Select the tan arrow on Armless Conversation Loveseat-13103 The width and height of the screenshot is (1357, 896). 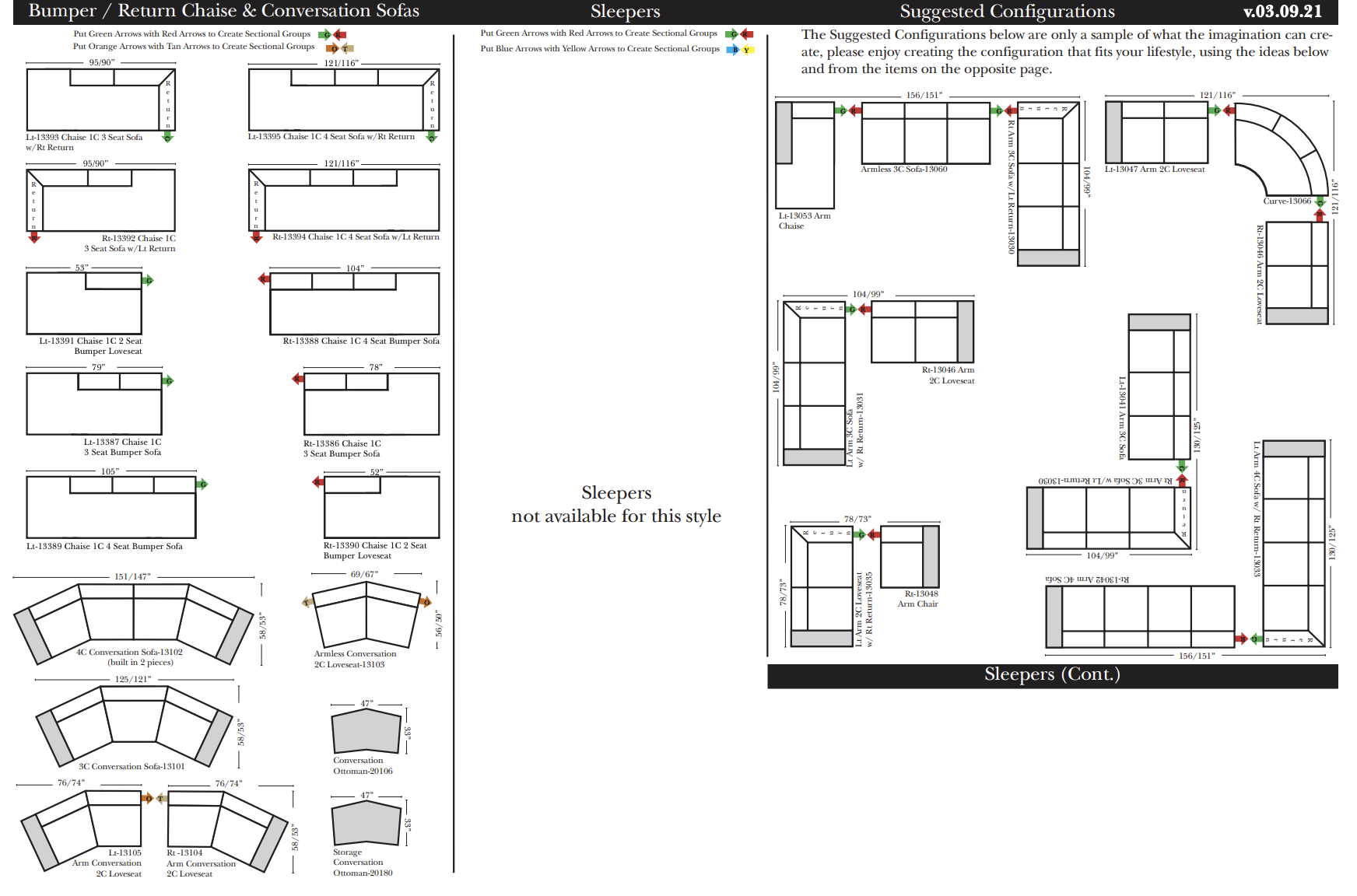tap(307, 602)
